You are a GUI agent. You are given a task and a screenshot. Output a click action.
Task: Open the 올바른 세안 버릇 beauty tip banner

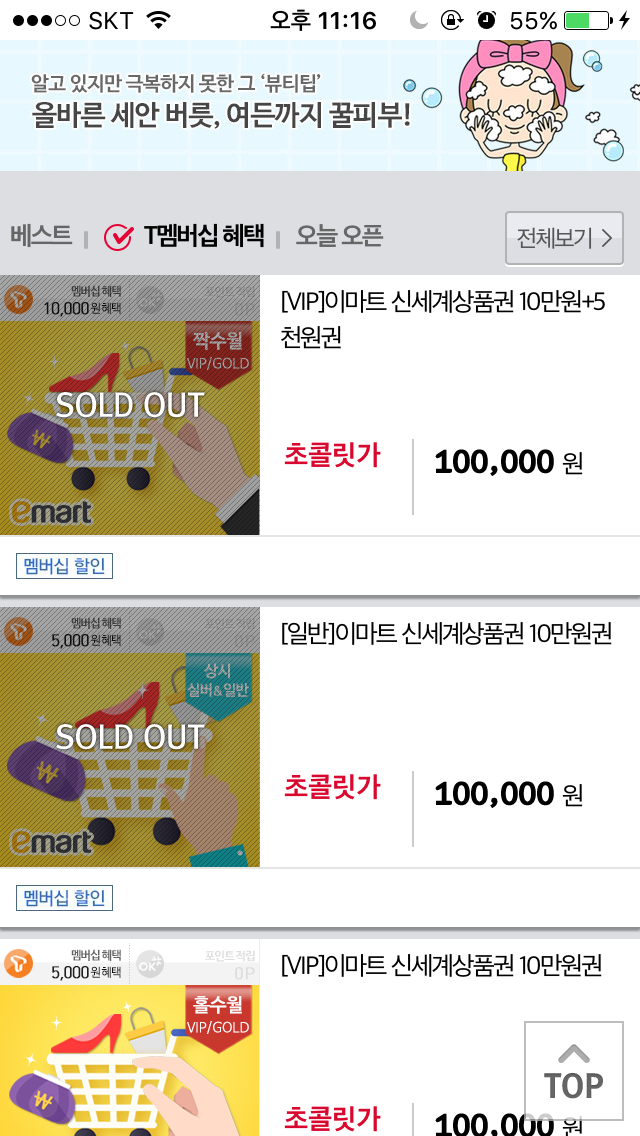tap(221, 104)
